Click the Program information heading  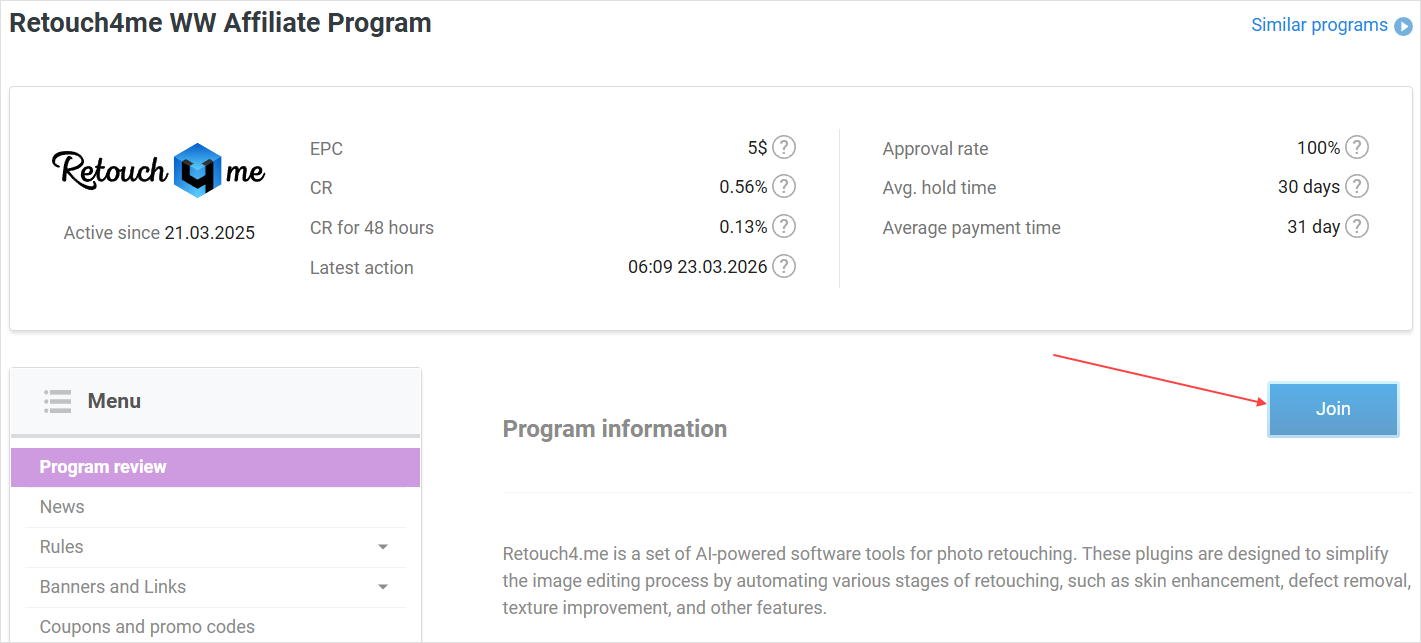click(x=614, y=429)
